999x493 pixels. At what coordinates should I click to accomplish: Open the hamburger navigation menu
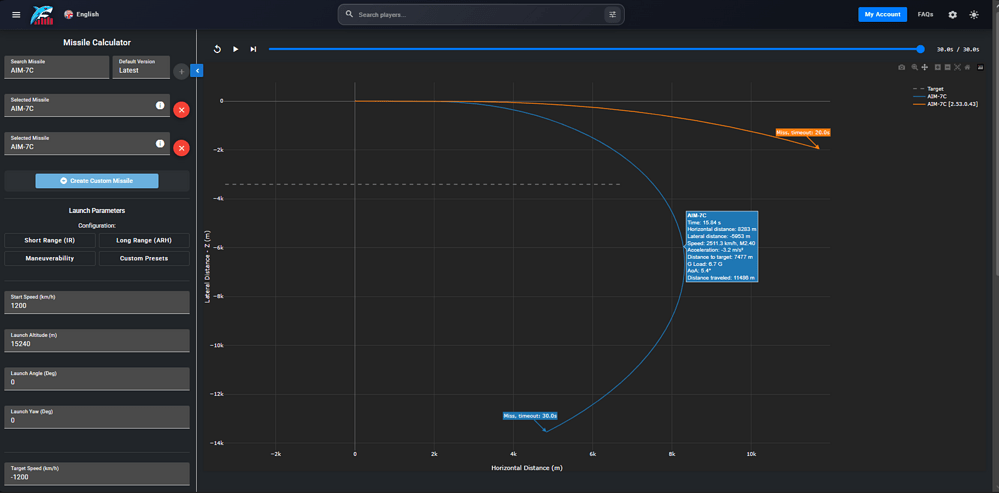[16, 15]
